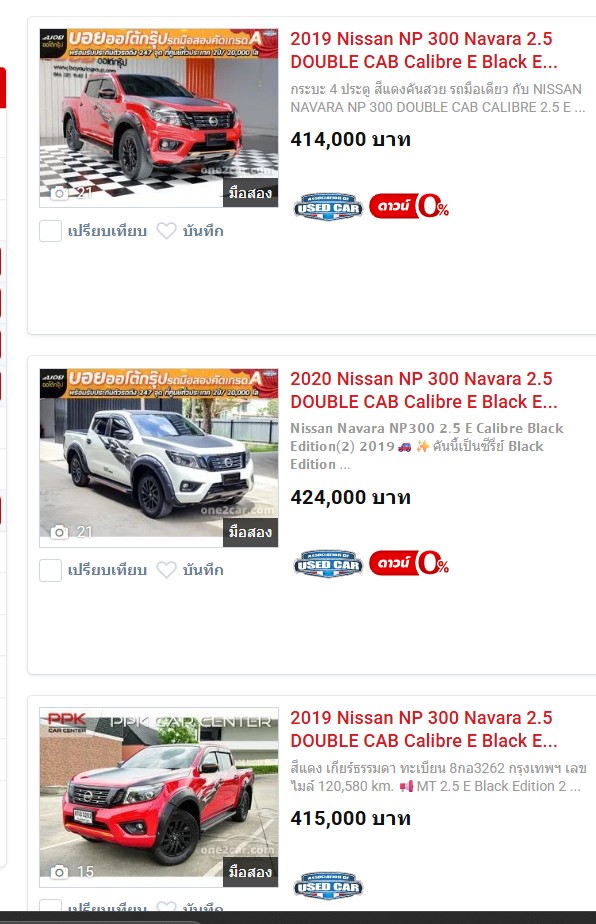Image resolution: width=596 pixels, height=924 pixels.
Task: Click the camera icon showing 15 photos
Action: (x=59, y=872)
